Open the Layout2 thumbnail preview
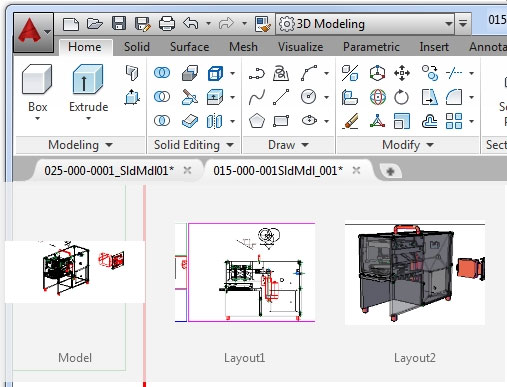This screenshot has width=507, height=387. pyautogui.click(x=415, y=274)
